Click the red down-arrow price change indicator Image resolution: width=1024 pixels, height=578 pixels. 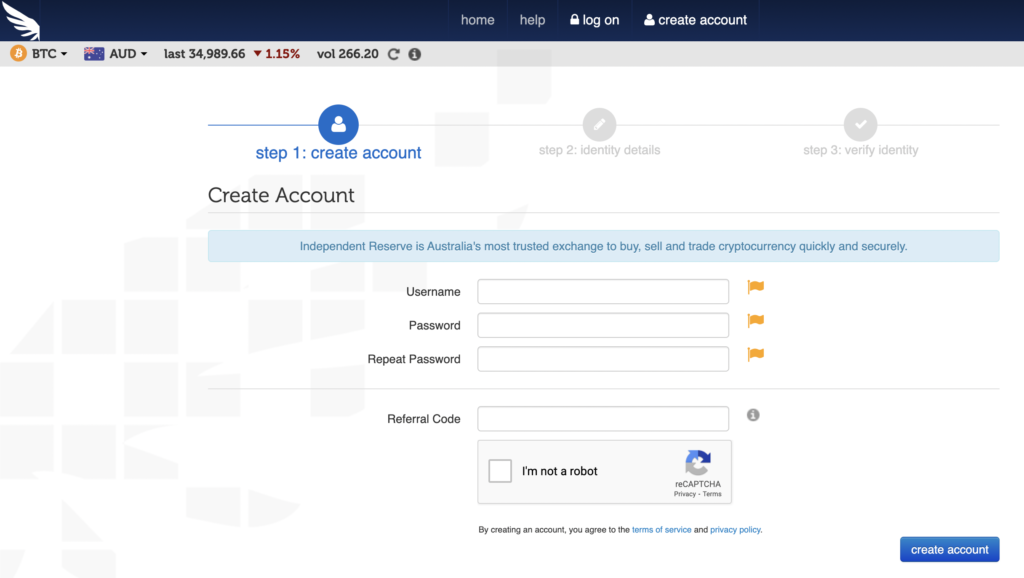pyautogui.click(x=258, y=54)
